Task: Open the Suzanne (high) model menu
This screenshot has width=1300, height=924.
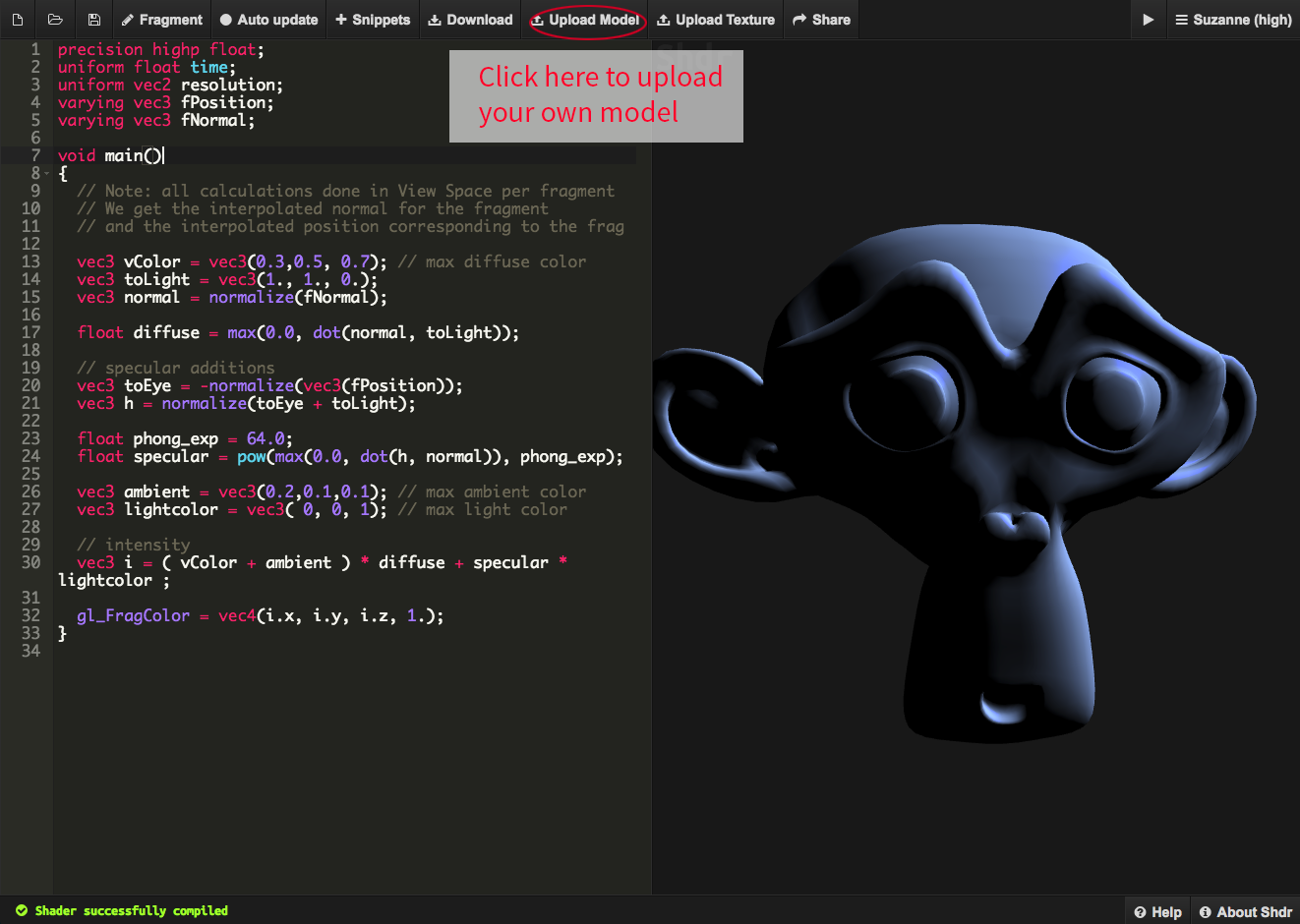Action: pos(1233,20)
